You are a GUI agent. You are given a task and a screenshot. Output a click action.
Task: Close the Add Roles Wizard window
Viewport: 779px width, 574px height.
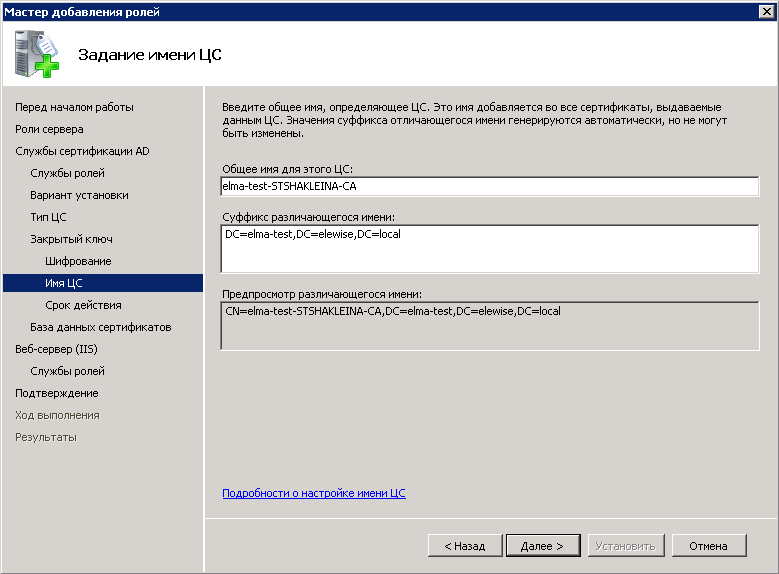coord(766,11)
